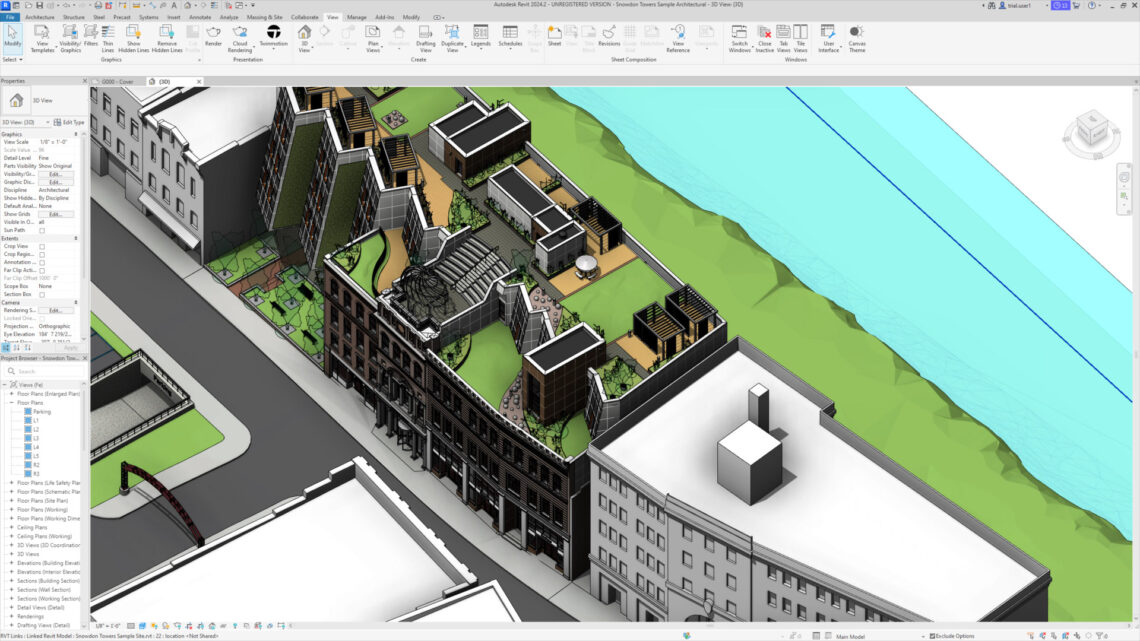1140x641 pixels.
Task: Check the Crop View checkbox
Action: (43, 247)
